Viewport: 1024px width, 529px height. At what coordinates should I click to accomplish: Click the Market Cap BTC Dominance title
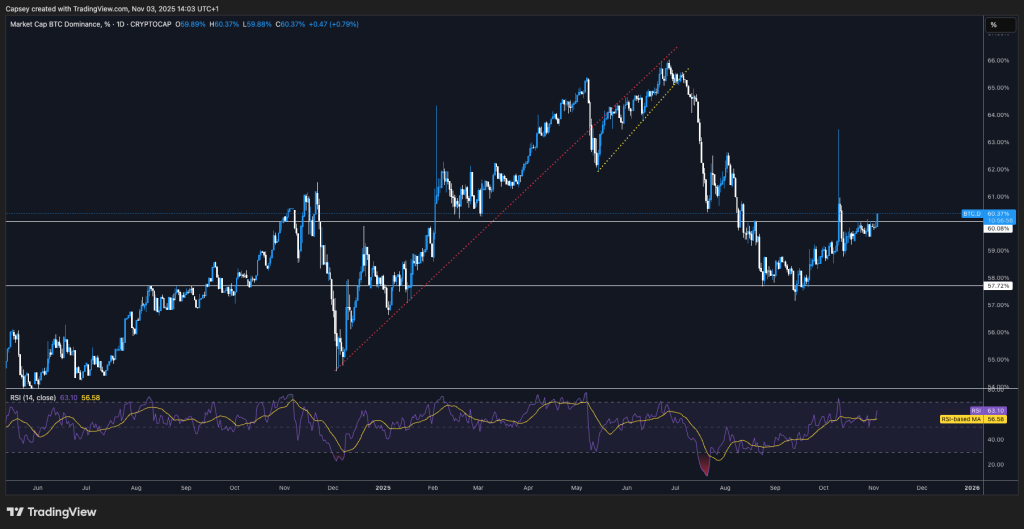click(x=57, y=24)
